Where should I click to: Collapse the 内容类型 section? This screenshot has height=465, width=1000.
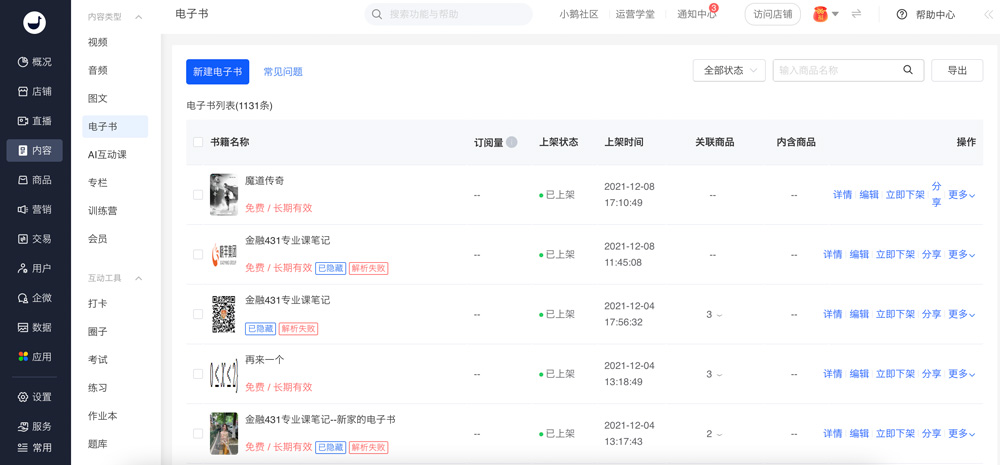[x=139, y=17]
